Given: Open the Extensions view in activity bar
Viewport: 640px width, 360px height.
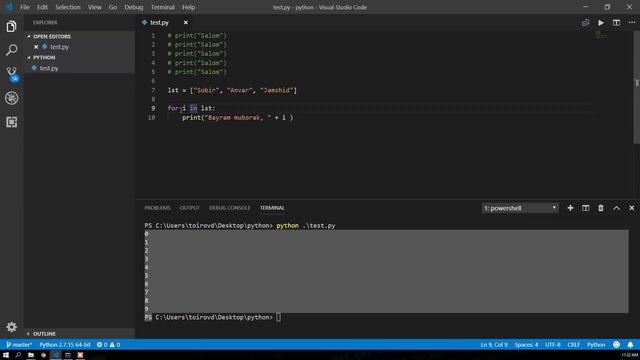Looking at the screenshot, I should pyautogui.click(x=11, y=122).
